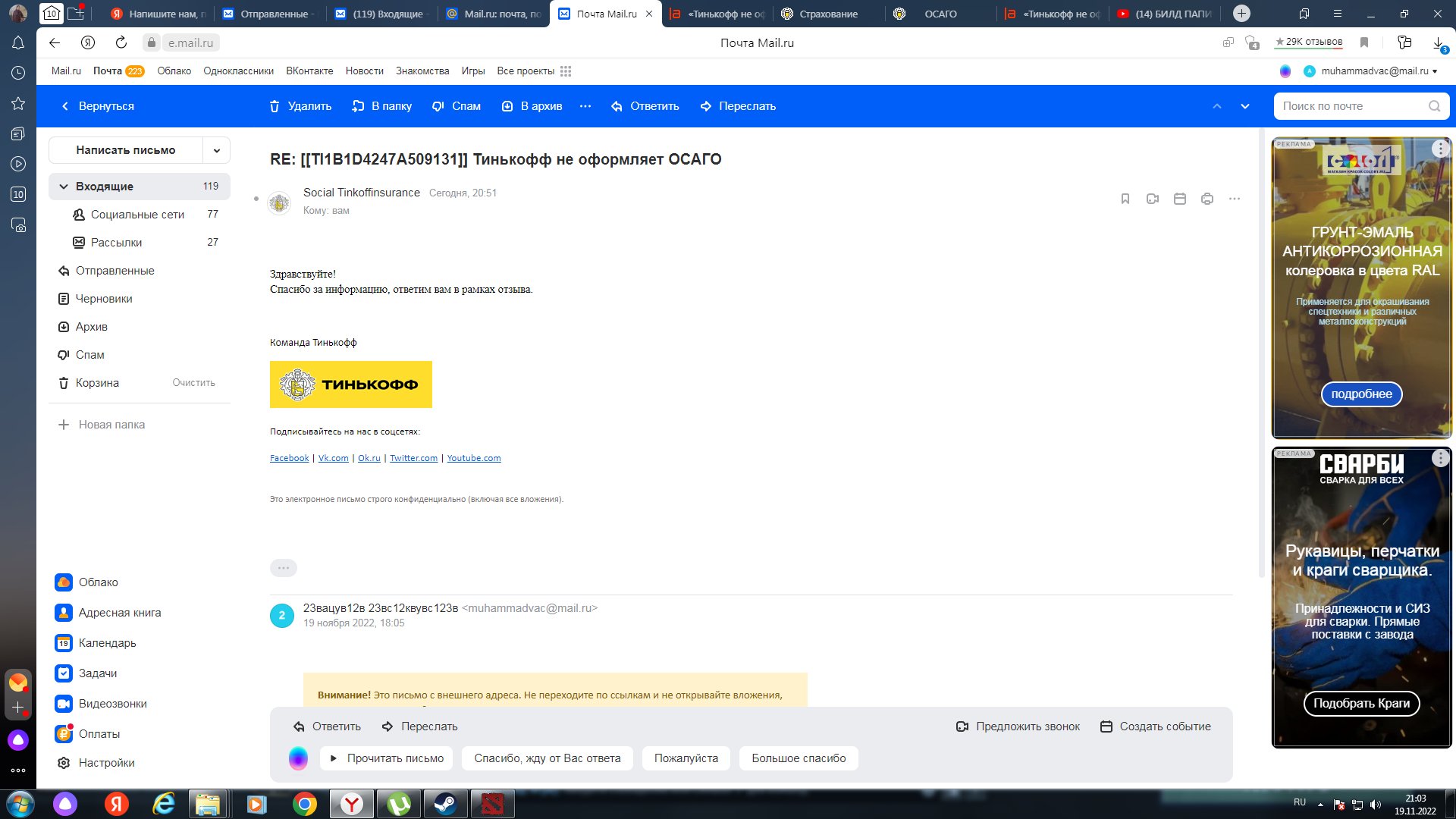Click the print icon on email header
1456x819 pixels.
point(1207,198)
